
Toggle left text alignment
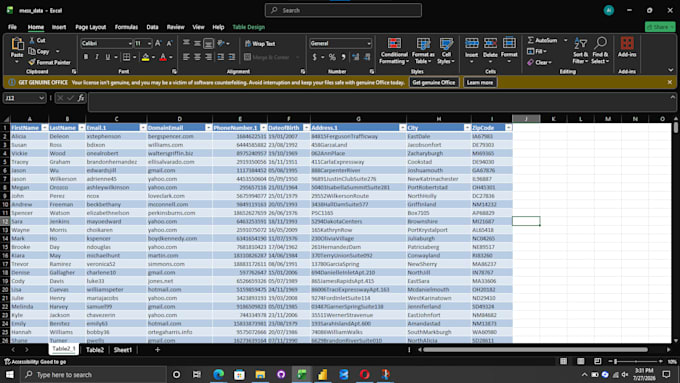coord(186,57)
